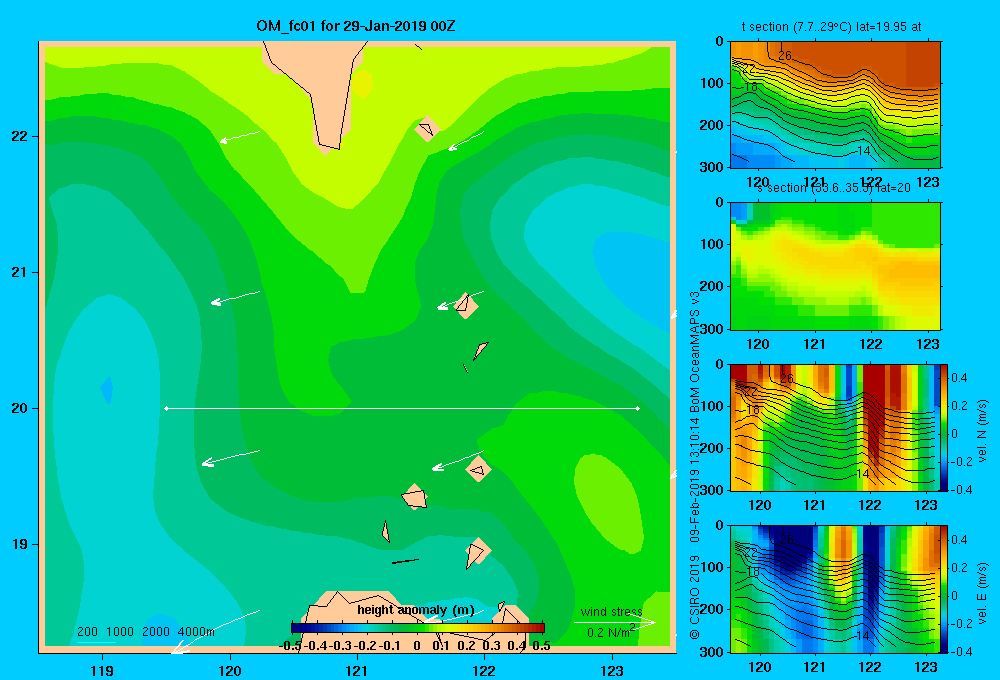Click the wind arrow near 22N 120E
Image resolution: width=1000 pixels, height=680 pixels.
tap(240, 137)
